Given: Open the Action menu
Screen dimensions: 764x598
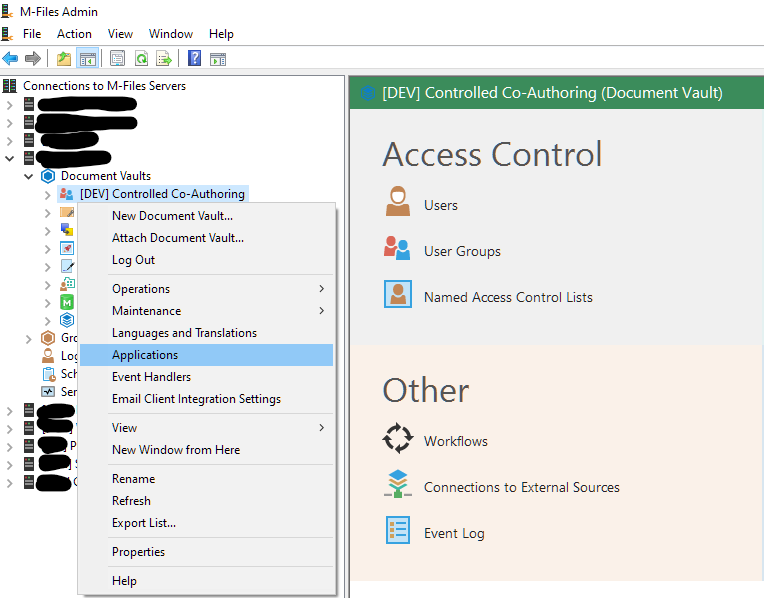Looking at the screenshot, I should click(x=74, y=34).
